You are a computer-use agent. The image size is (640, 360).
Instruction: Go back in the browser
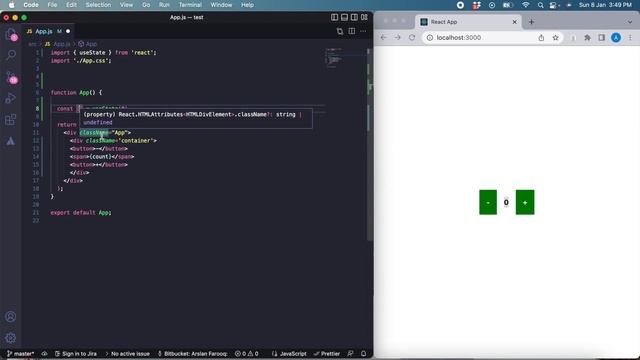point(383,38)
